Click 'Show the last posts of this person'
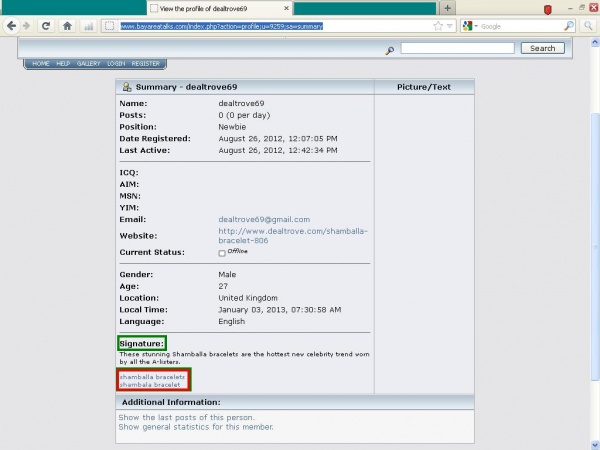Screen dimensions: 600x450 186,417
